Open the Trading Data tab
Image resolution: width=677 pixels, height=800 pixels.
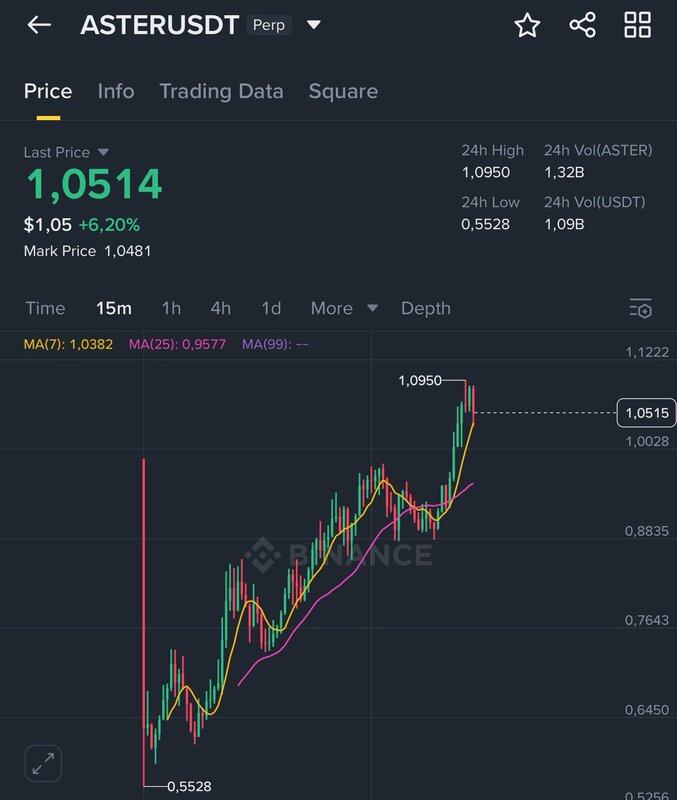(221, 91)
